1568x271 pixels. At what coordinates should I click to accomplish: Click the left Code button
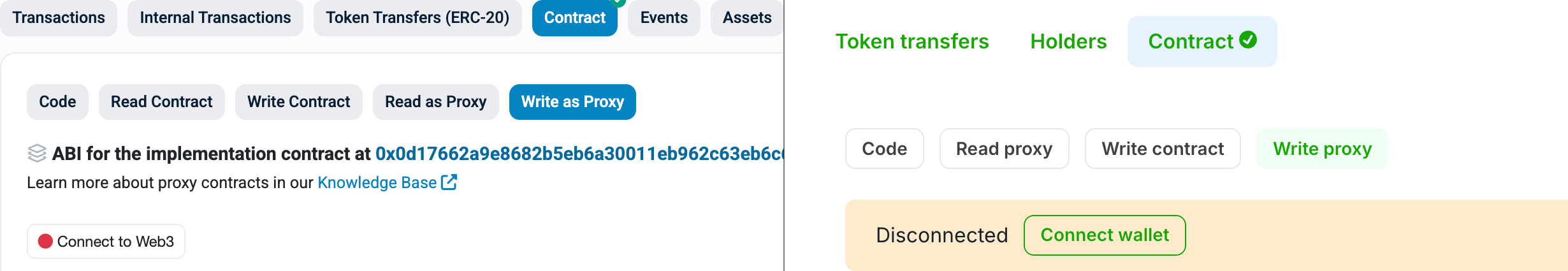pos(57,102)
